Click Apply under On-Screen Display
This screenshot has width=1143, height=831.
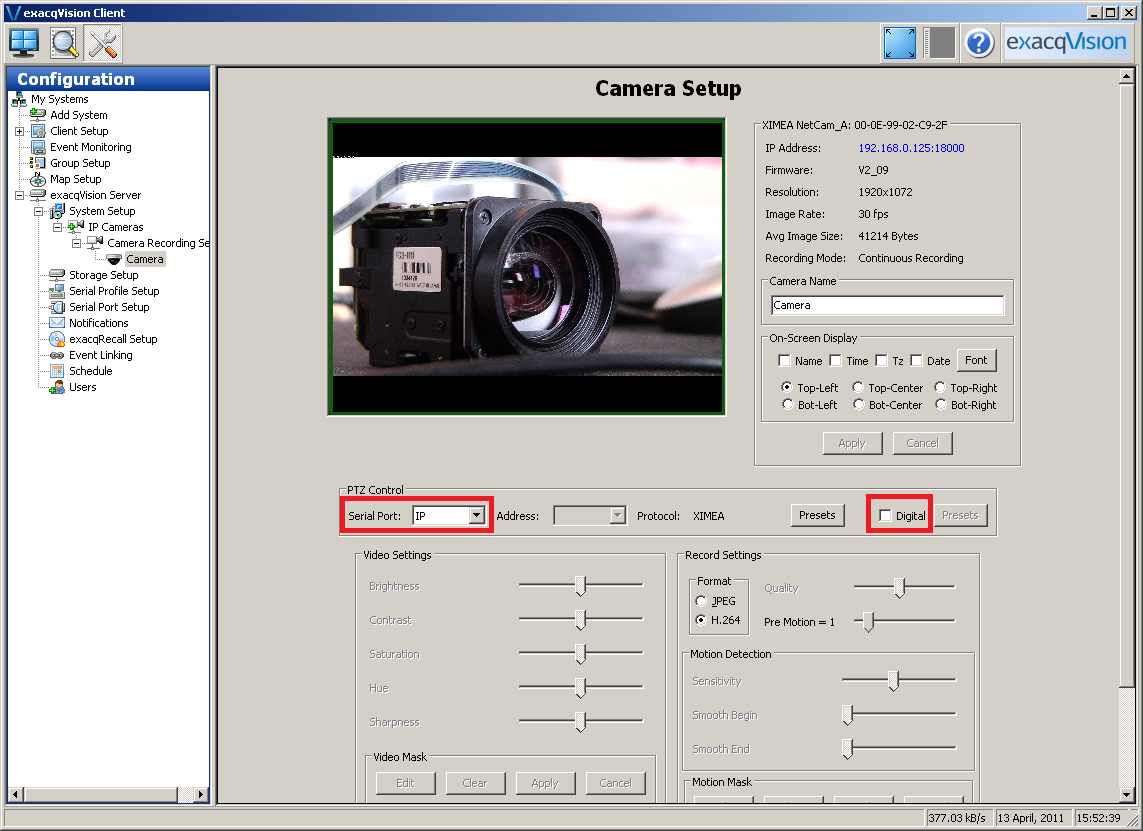click(x=852, y=443)
